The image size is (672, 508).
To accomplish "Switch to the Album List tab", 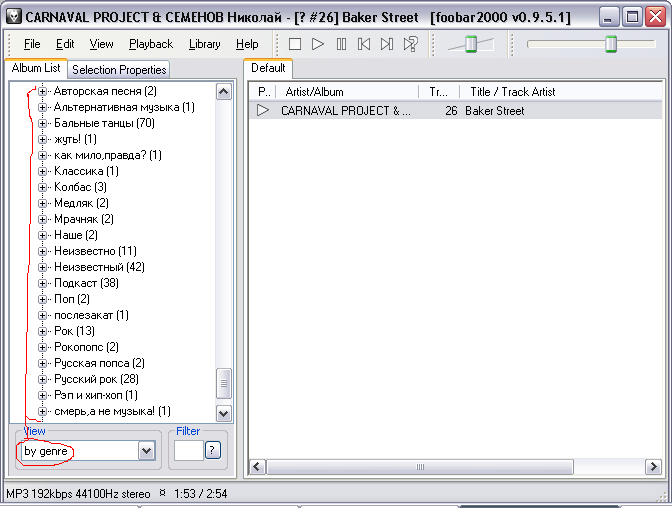I will click(x=36, y=68).
